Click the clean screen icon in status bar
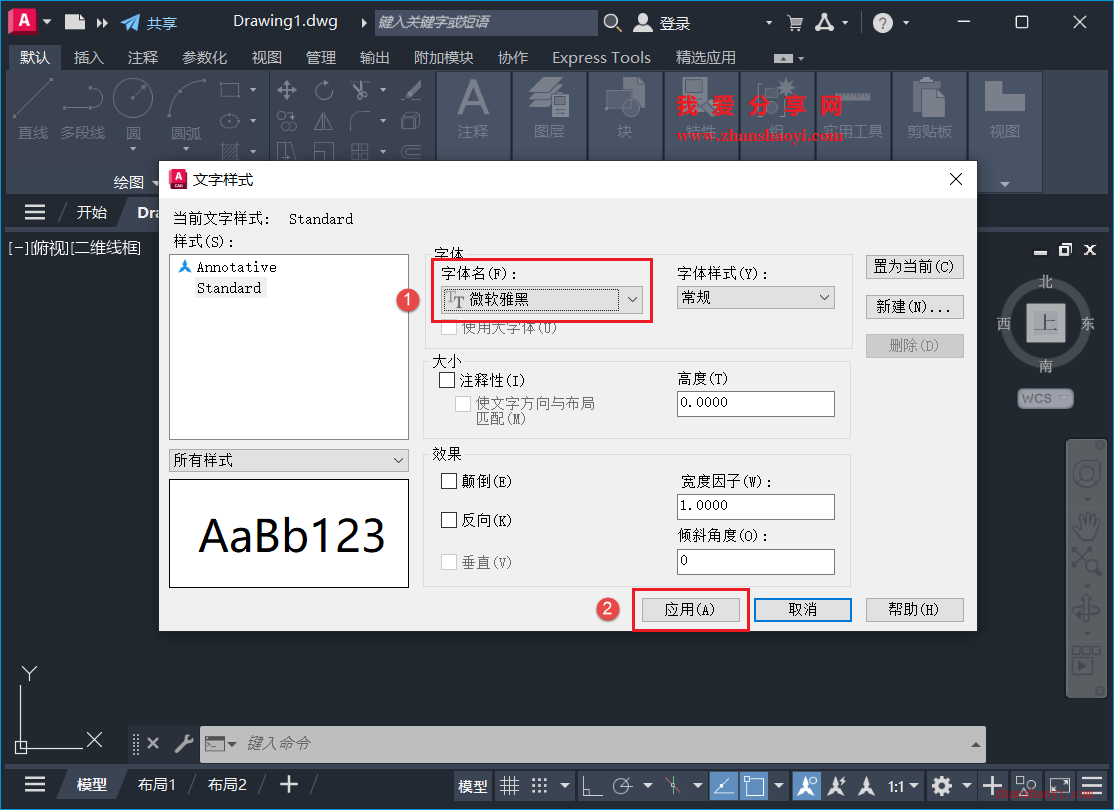This screenshot has width=1114, height=810. coord(1060,786)
